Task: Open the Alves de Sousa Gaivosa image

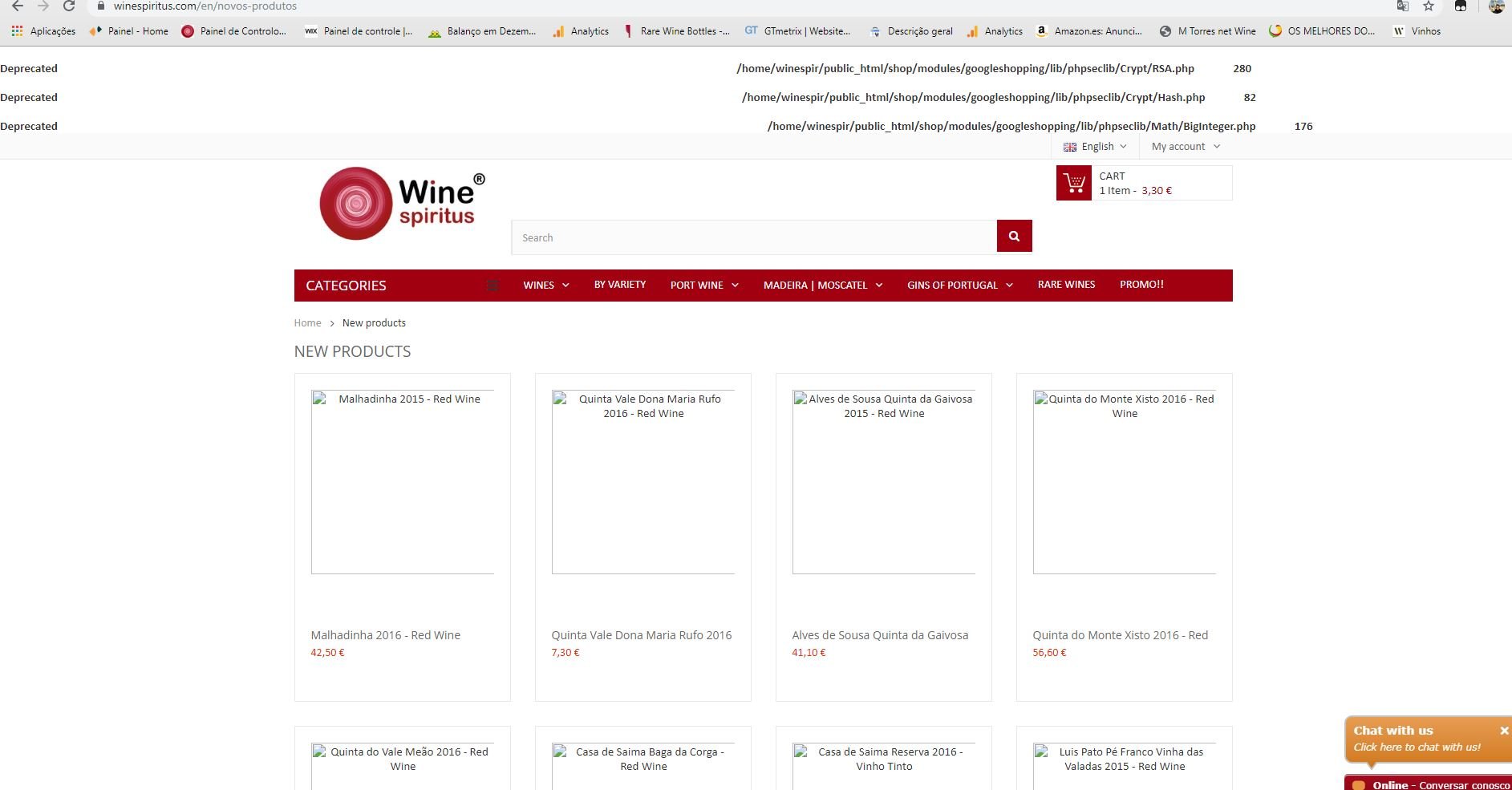Action: (884, 482)
